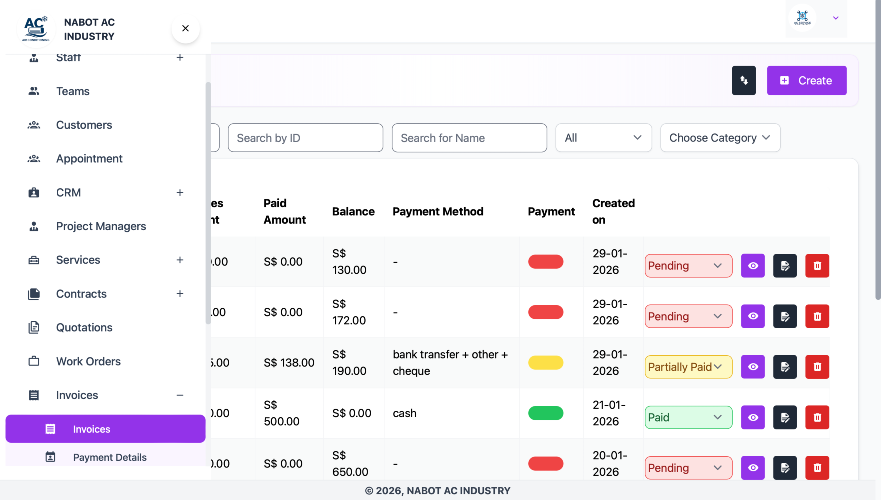Click the green payment indicator

pos(546,413)
